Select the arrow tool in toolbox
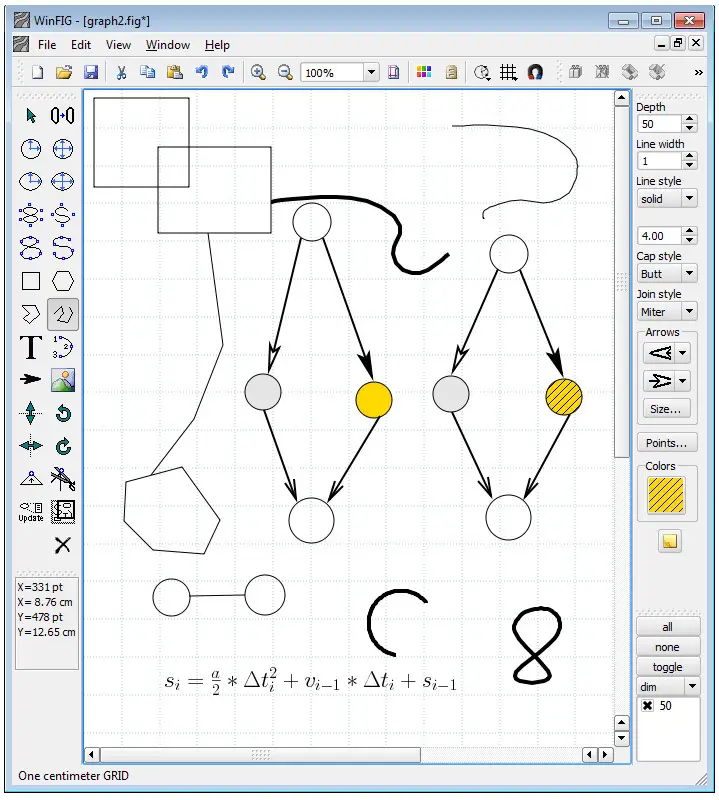 coord(31,379)
